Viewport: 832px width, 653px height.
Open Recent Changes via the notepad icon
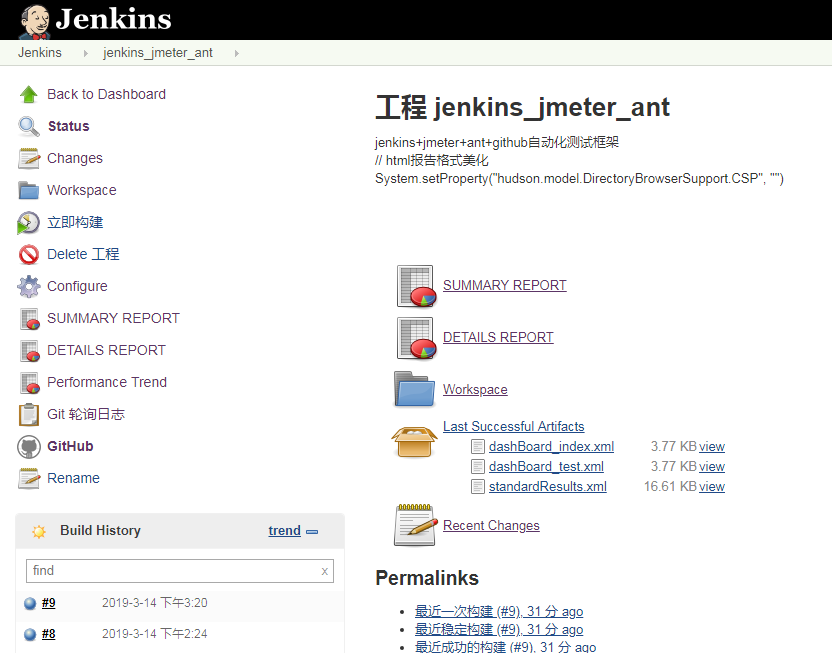[414, 523]
